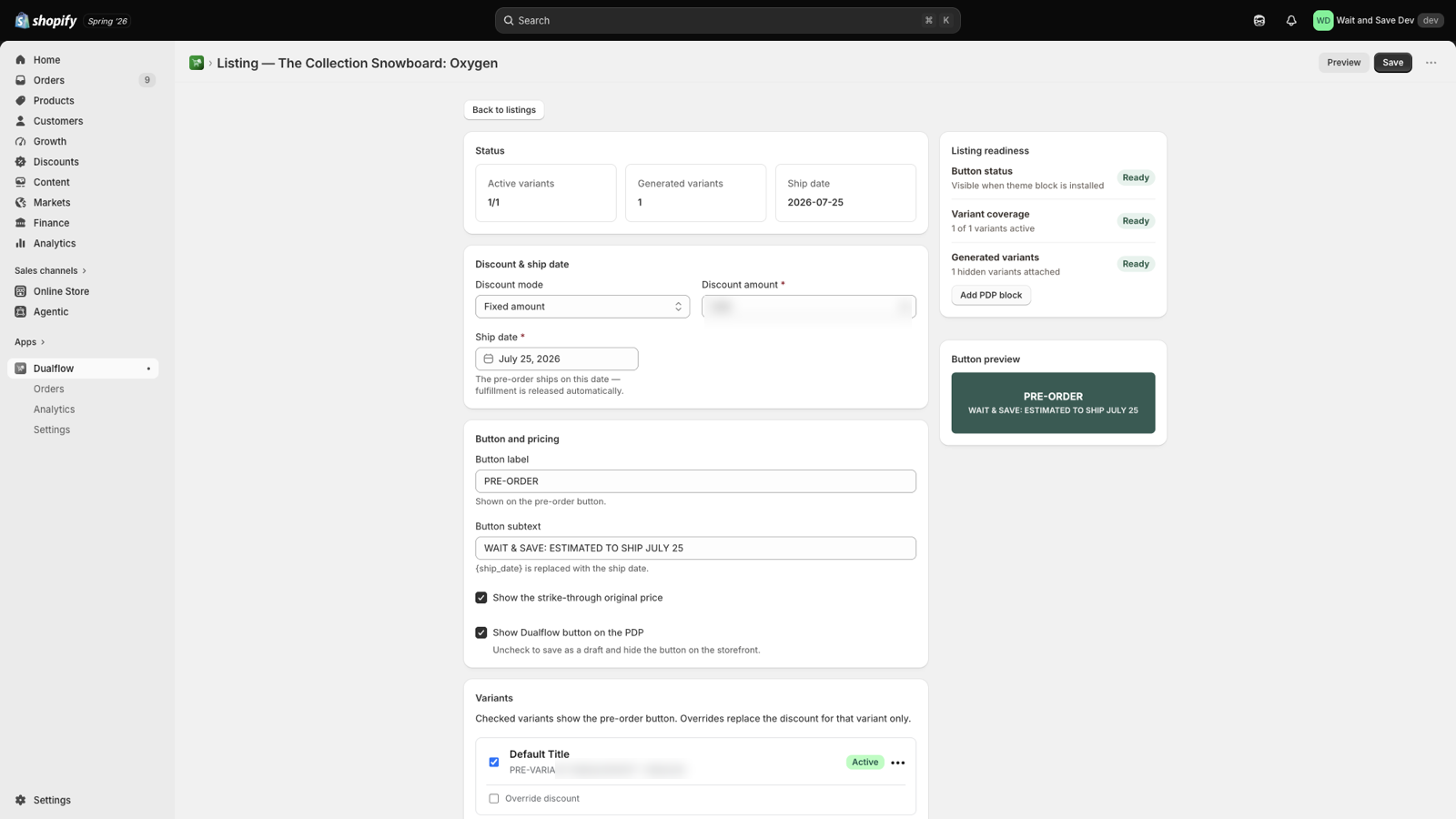Click the Content icon
Viewport: 1456px width, 819px height.
[x=21, y=182]
